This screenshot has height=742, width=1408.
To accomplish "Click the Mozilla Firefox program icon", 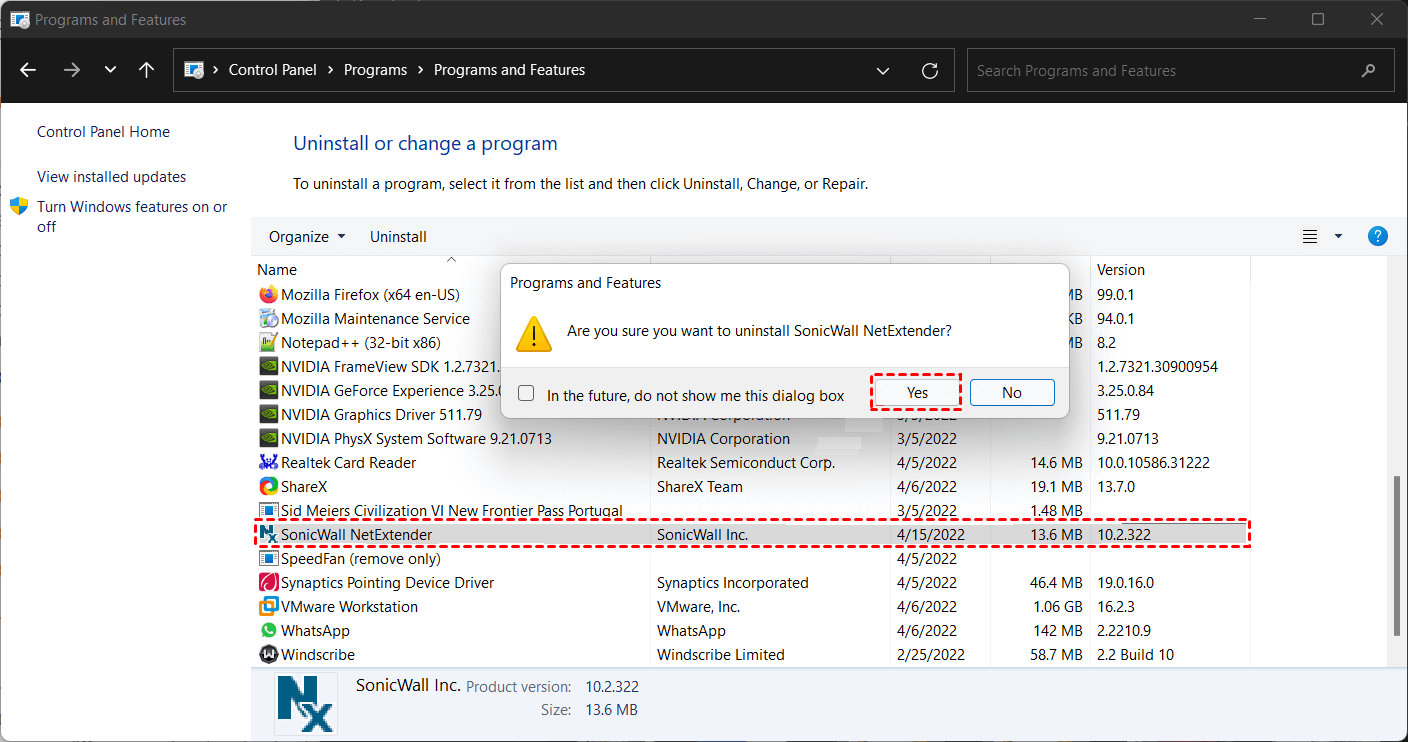I will (x=268, y=295).
